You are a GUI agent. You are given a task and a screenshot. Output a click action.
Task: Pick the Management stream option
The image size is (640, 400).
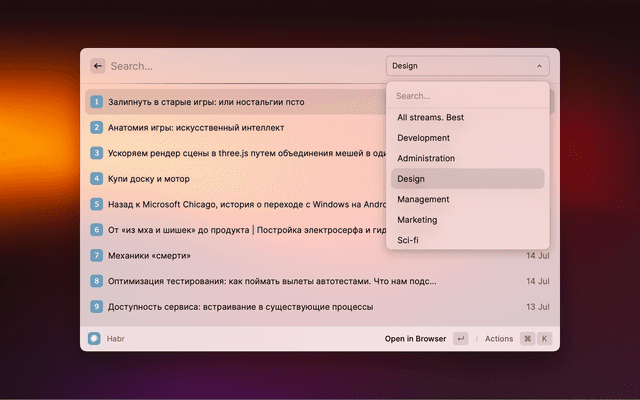[x=423, y=199]
